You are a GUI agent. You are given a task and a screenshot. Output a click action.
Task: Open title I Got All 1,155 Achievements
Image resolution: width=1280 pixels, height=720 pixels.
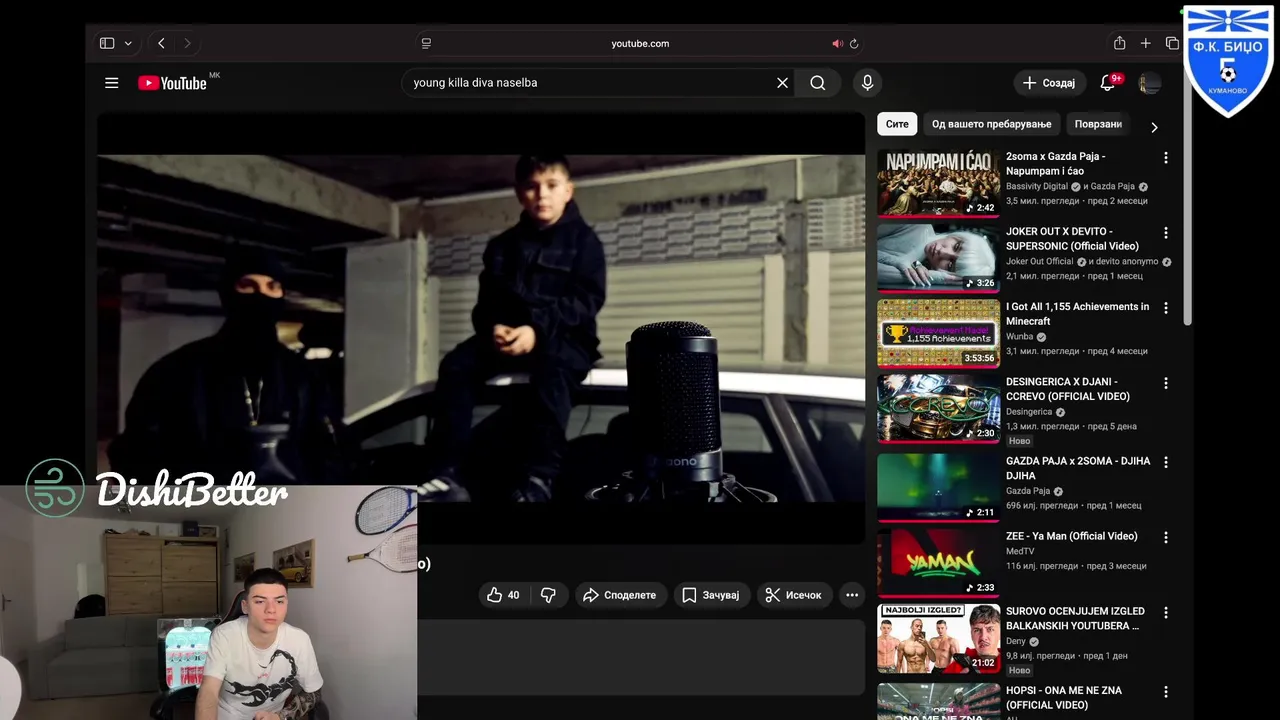[x=1077, y=314]
